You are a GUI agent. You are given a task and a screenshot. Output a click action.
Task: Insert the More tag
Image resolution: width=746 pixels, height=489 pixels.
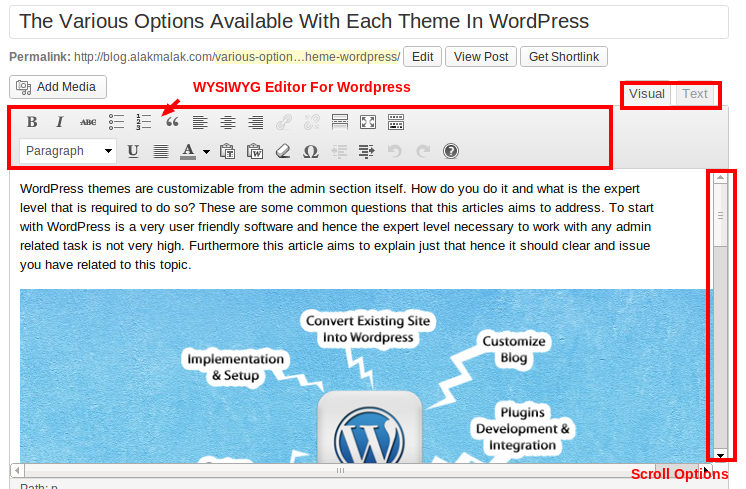(340, 122)
